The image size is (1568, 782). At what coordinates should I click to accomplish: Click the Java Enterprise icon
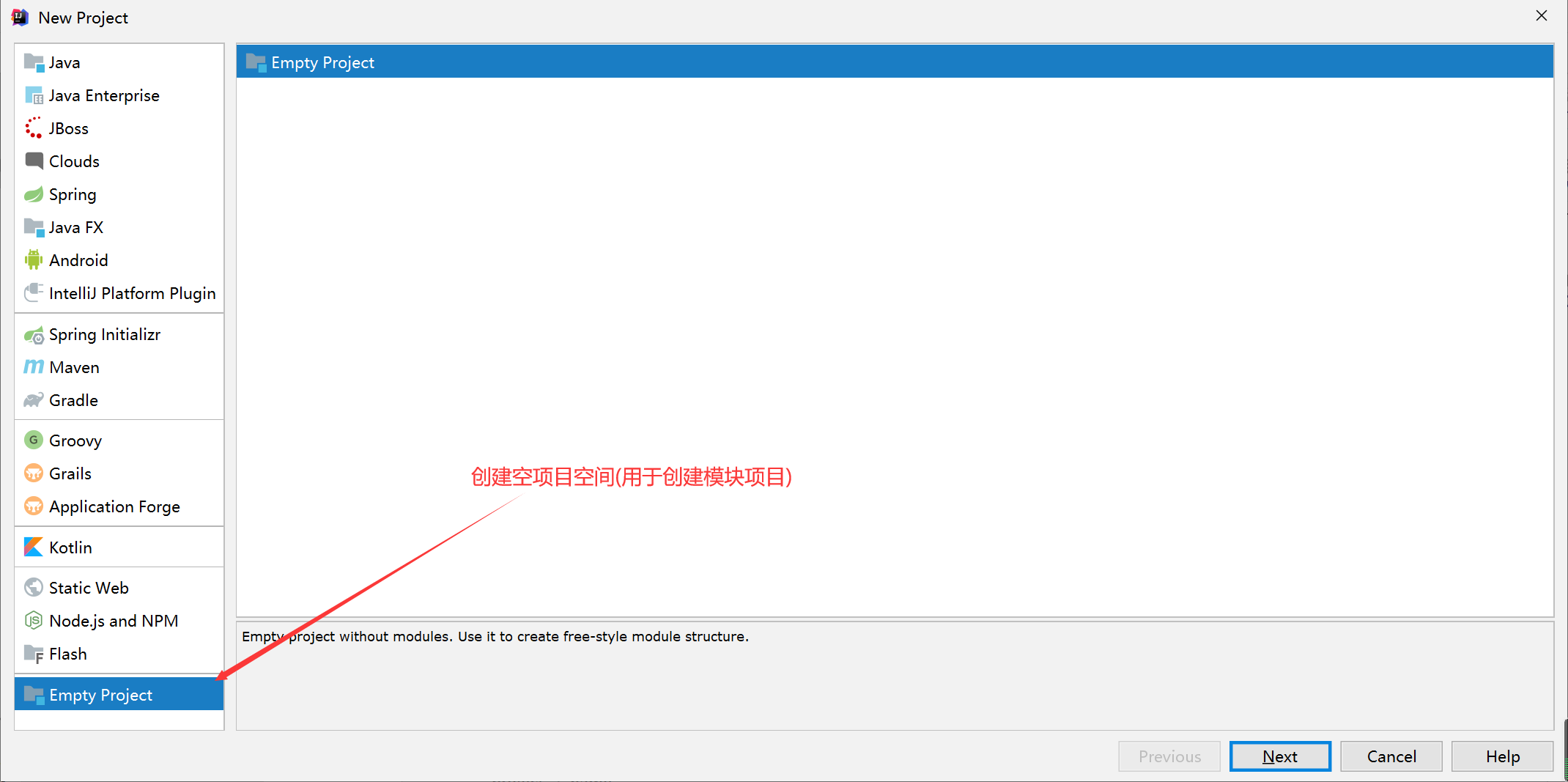[34, 95]
